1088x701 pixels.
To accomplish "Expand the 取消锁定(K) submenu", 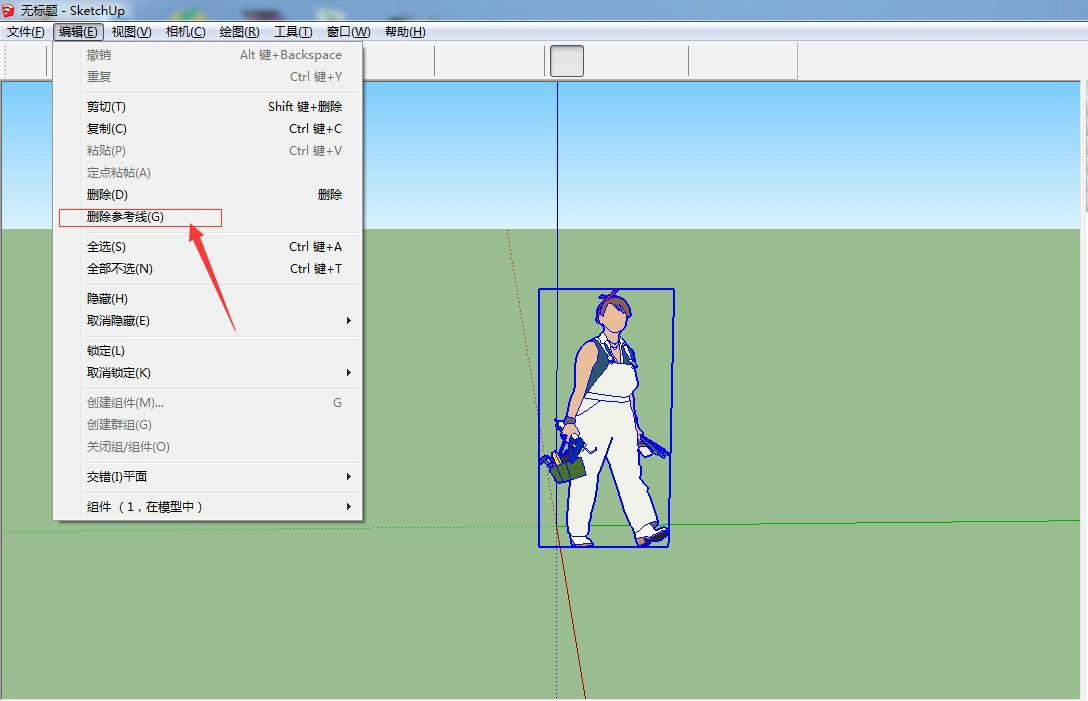I will [119, 373].
